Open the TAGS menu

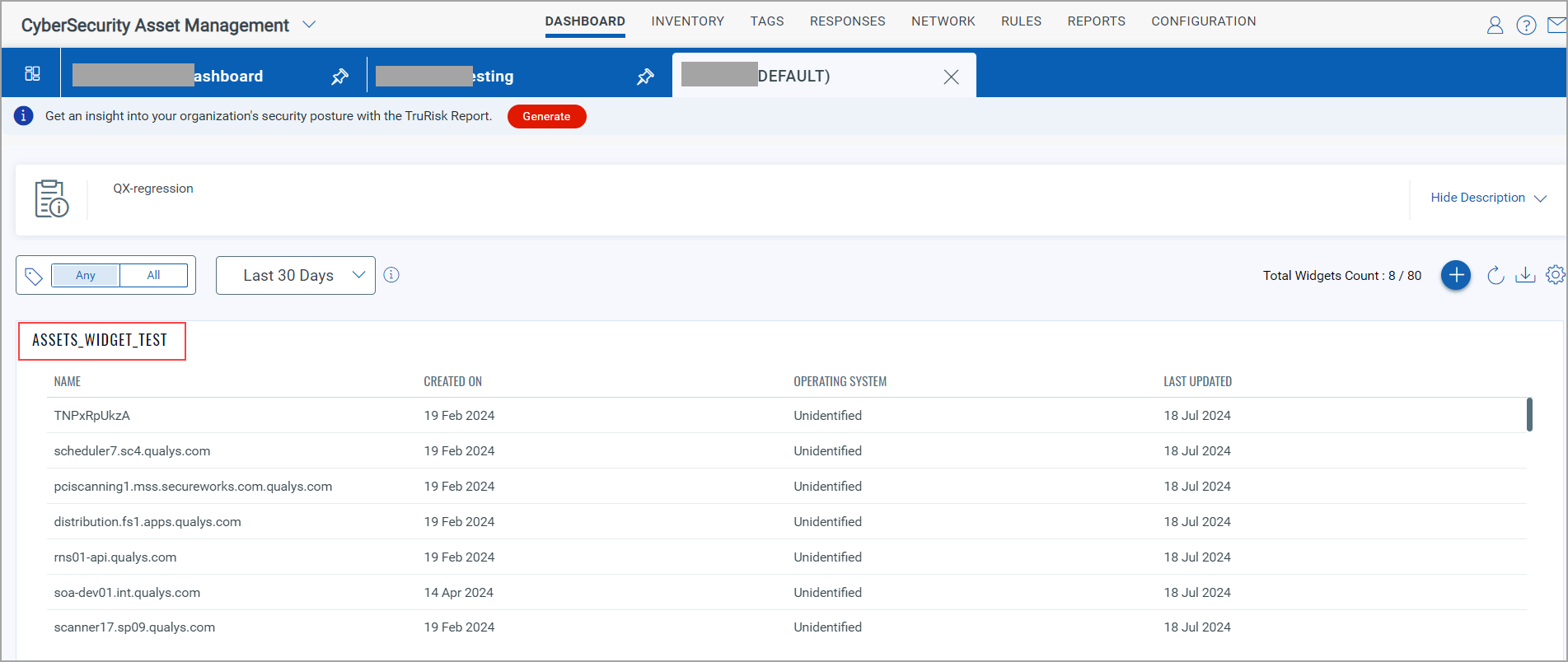[767, 21]
